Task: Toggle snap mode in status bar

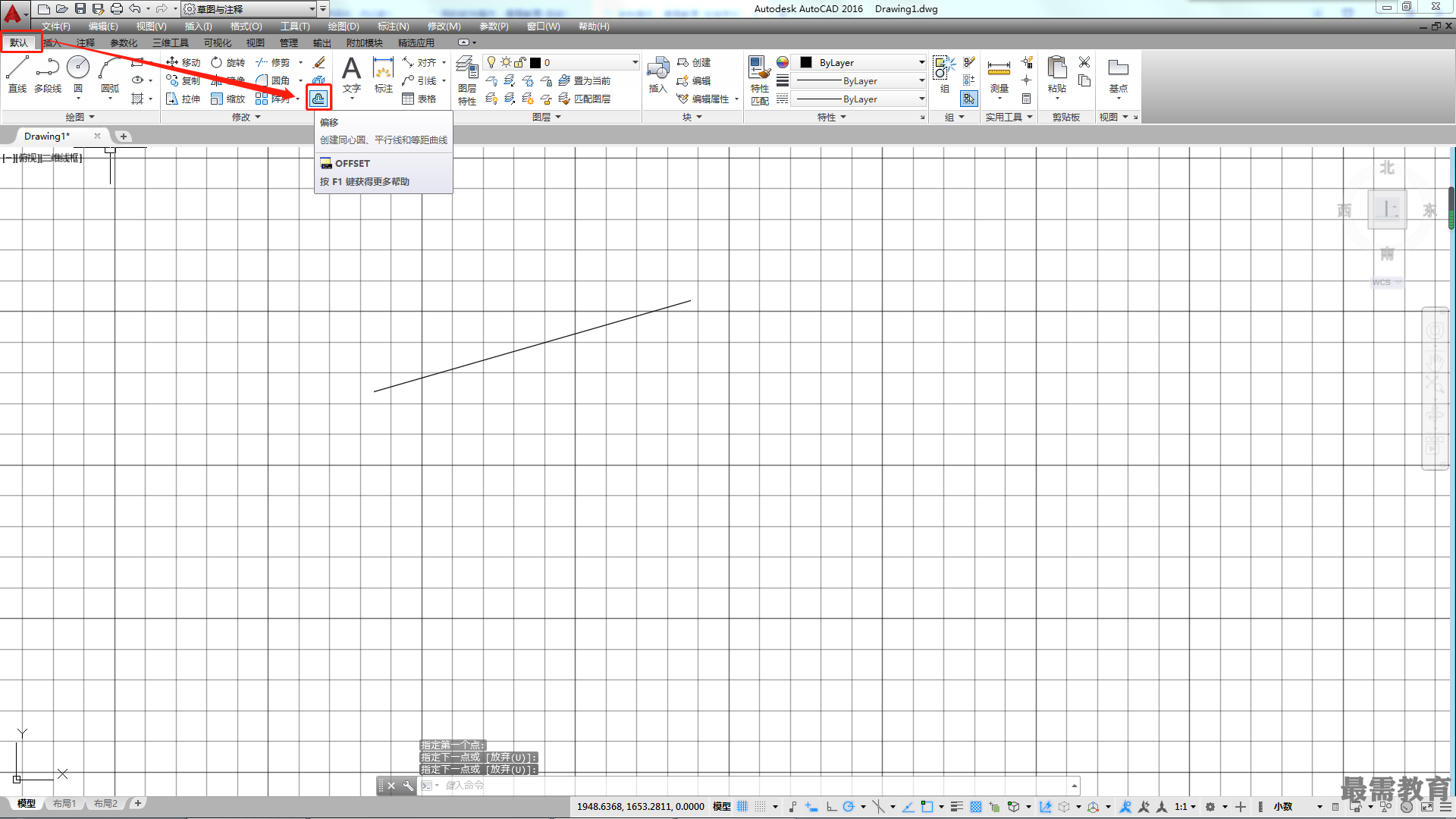Action: [761, 807]
